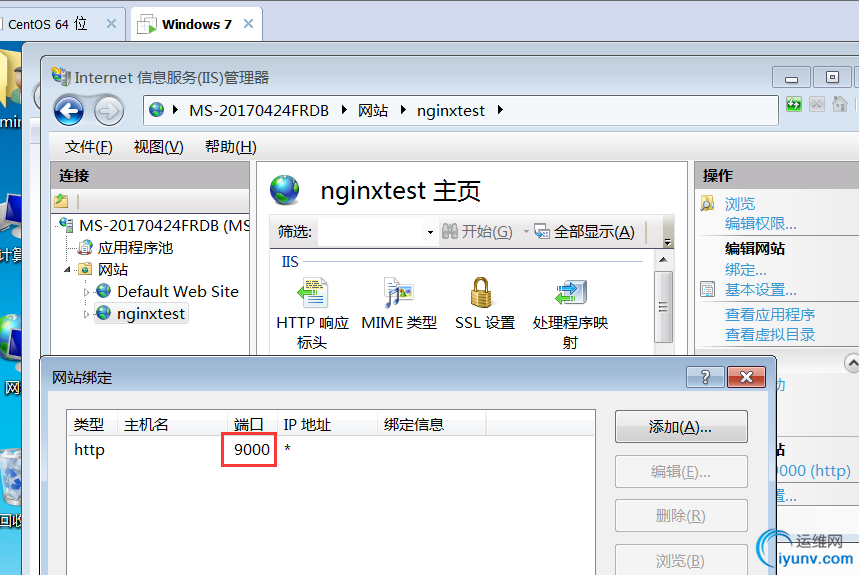859x575 pixels.
Task: Click the globe icon in the breadcrumb bar
Action: pos(157,110)
